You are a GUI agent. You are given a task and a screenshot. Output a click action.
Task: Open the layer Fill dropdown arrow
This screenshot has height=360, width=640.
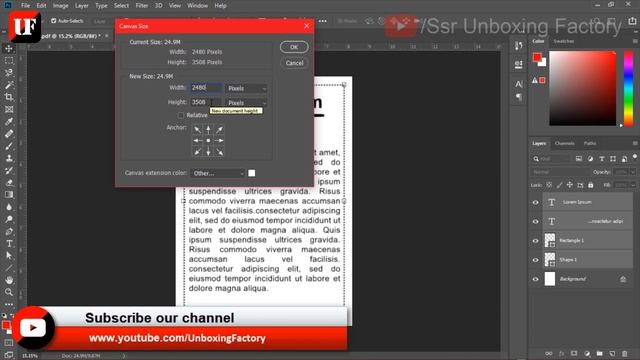coord(633,185)
